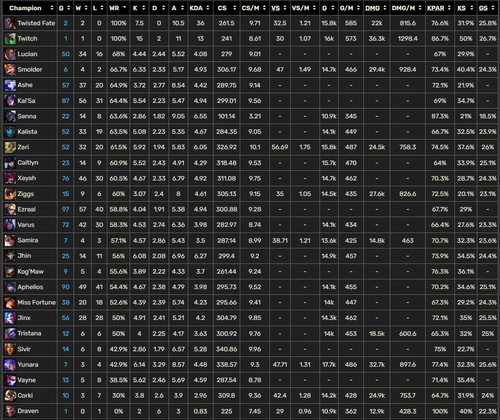Click the Kog'Maw champion icon
The image size is (500, 420).
pos(10,272)
